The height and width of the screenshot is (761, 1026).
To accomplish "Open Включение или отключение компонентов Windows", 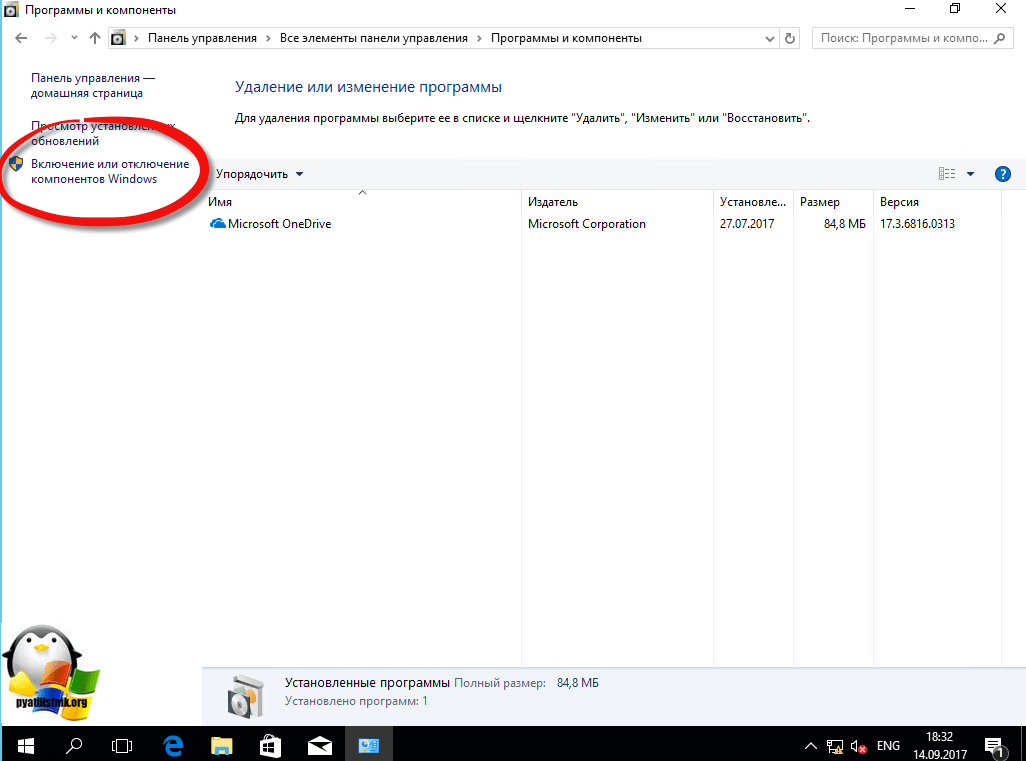I will pos(110,171).
